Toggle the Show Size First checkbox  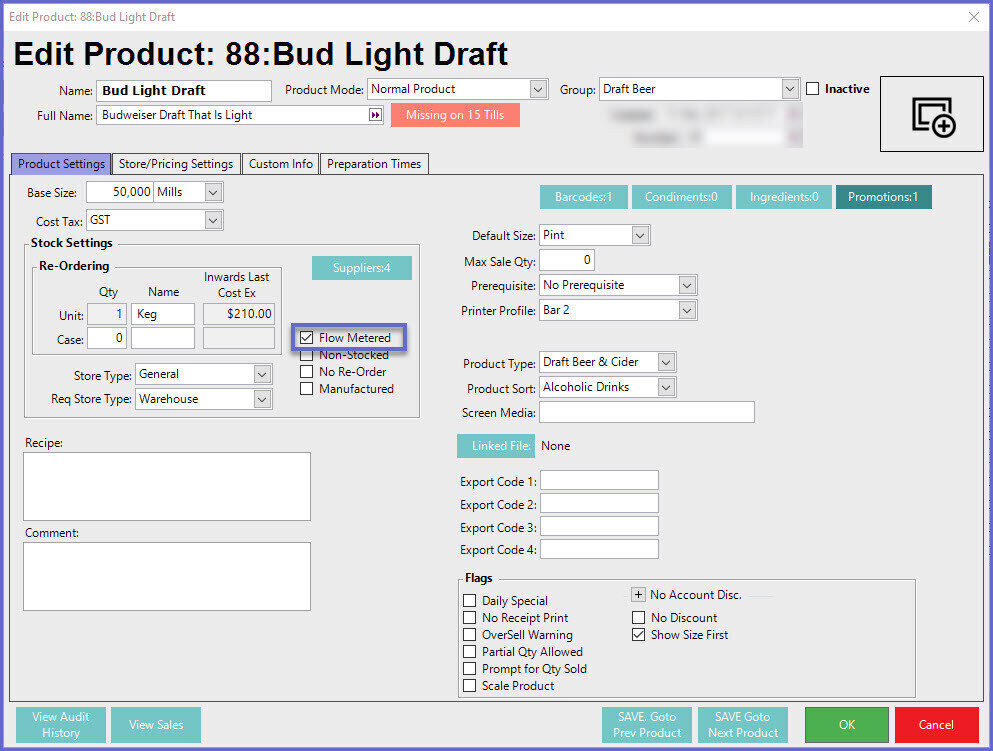(x=639, y=635)
